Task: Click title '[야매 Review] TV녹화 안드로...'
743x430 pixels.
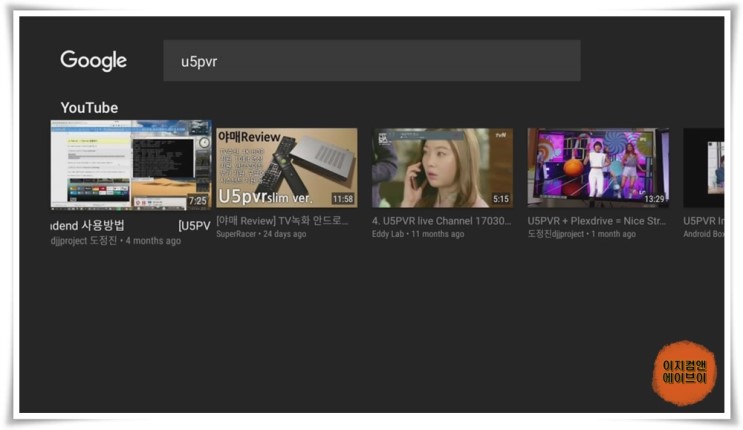Action: 282,221
